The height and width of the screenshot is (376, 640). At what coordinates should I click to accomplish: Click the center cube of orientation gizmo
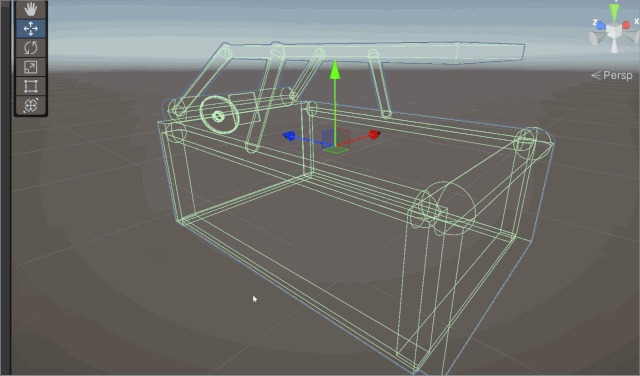point(614,31)
